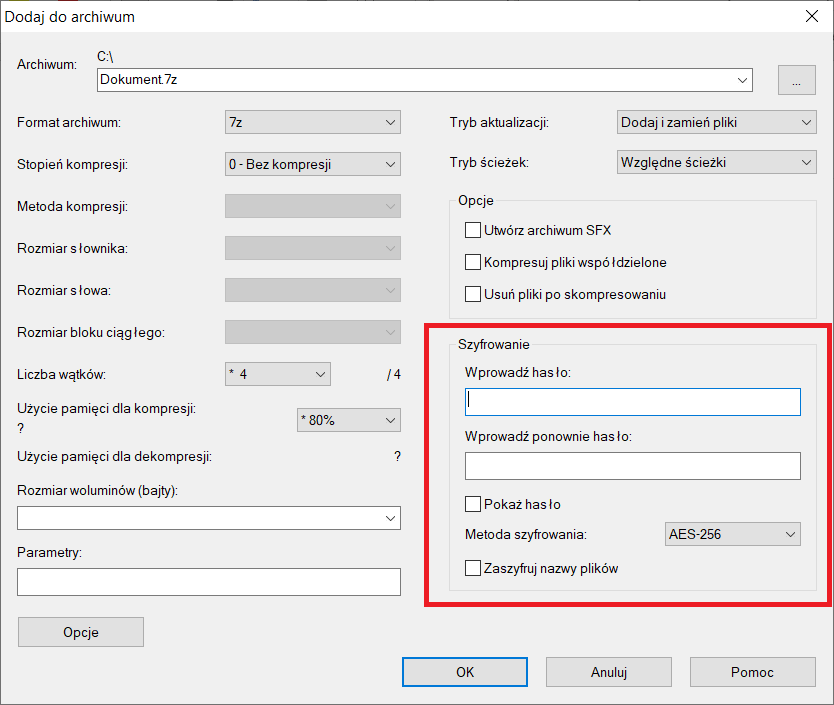834x705 pixels.
Task: Expand the Stopień kompresji dropdown
Action: 313,164
